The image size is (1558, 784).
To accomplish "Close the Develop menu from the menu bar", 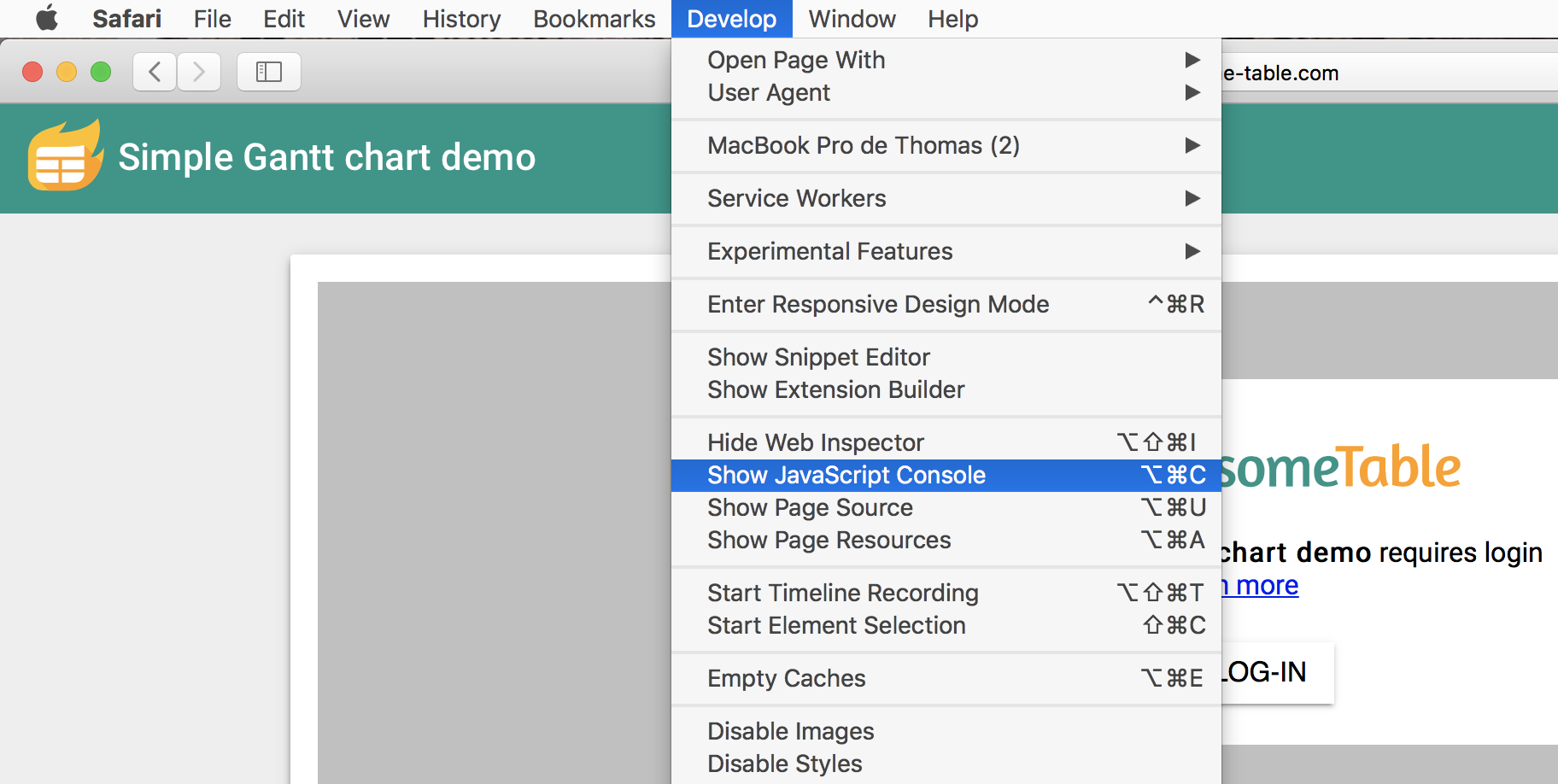I will click(732, 19).
